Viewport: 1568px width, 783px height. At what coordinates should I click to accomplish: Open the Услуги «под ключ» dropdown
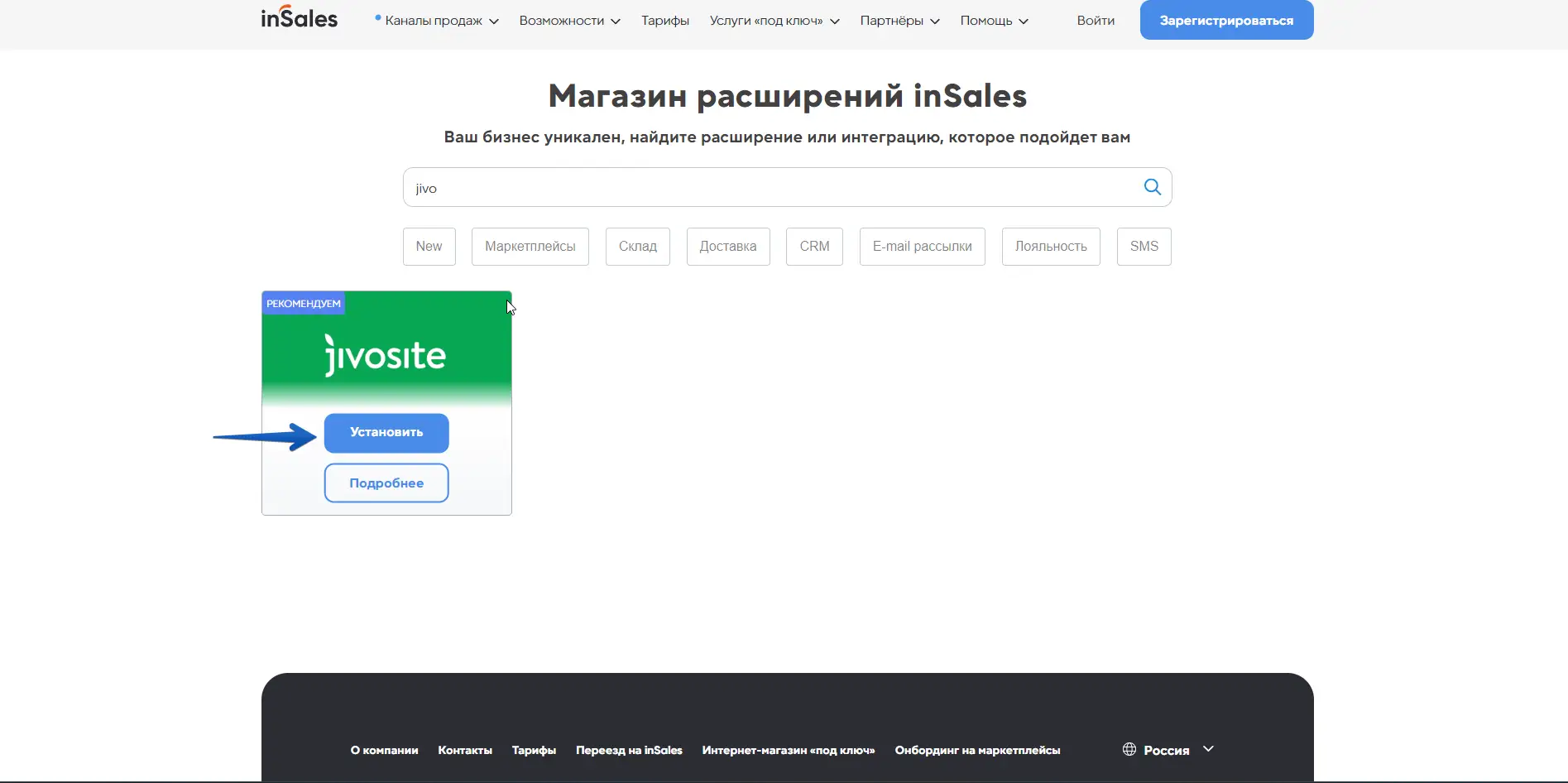click(x=774, y=21)
